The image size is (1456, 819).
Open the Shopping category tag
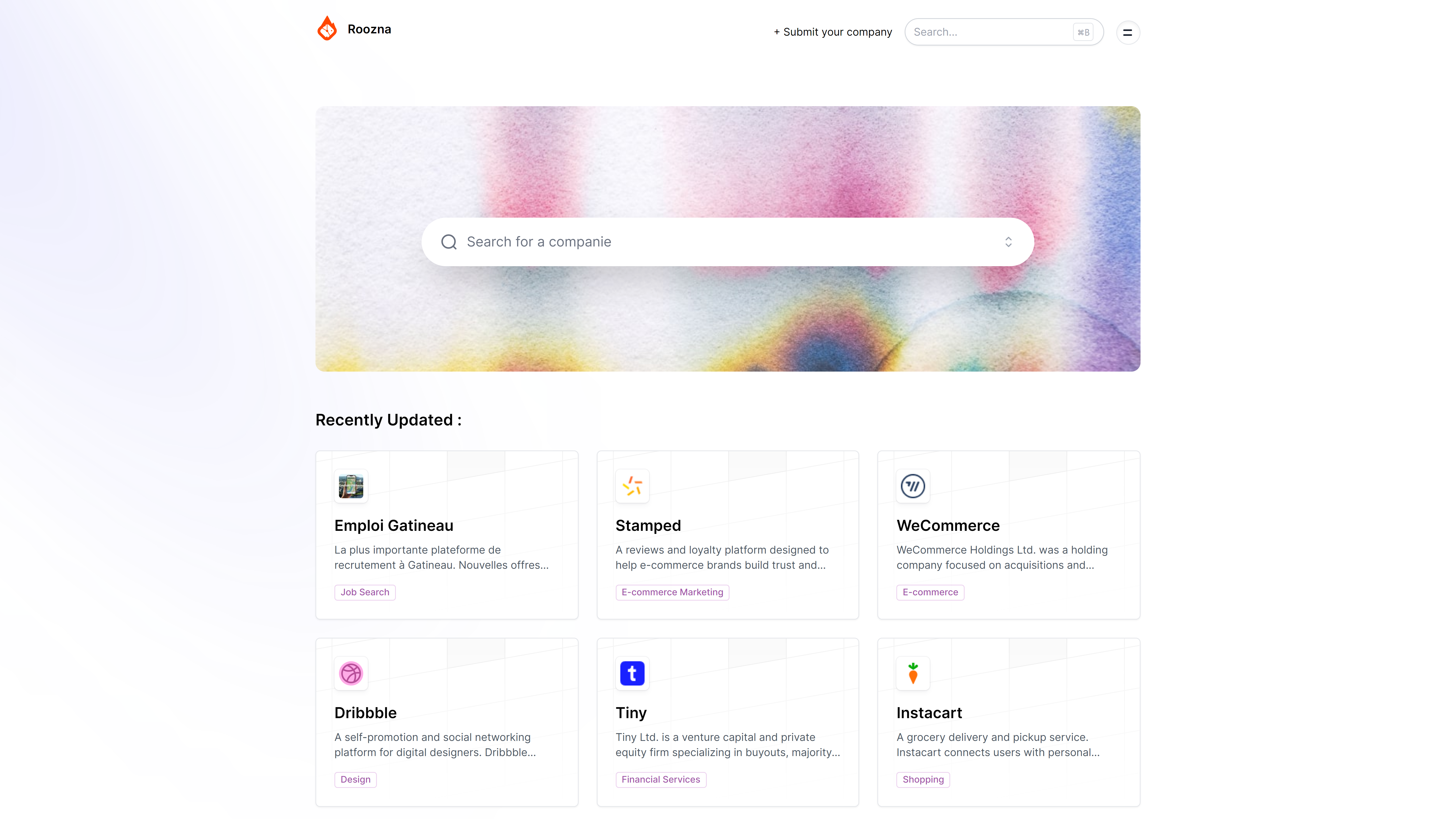click(923, 779)
